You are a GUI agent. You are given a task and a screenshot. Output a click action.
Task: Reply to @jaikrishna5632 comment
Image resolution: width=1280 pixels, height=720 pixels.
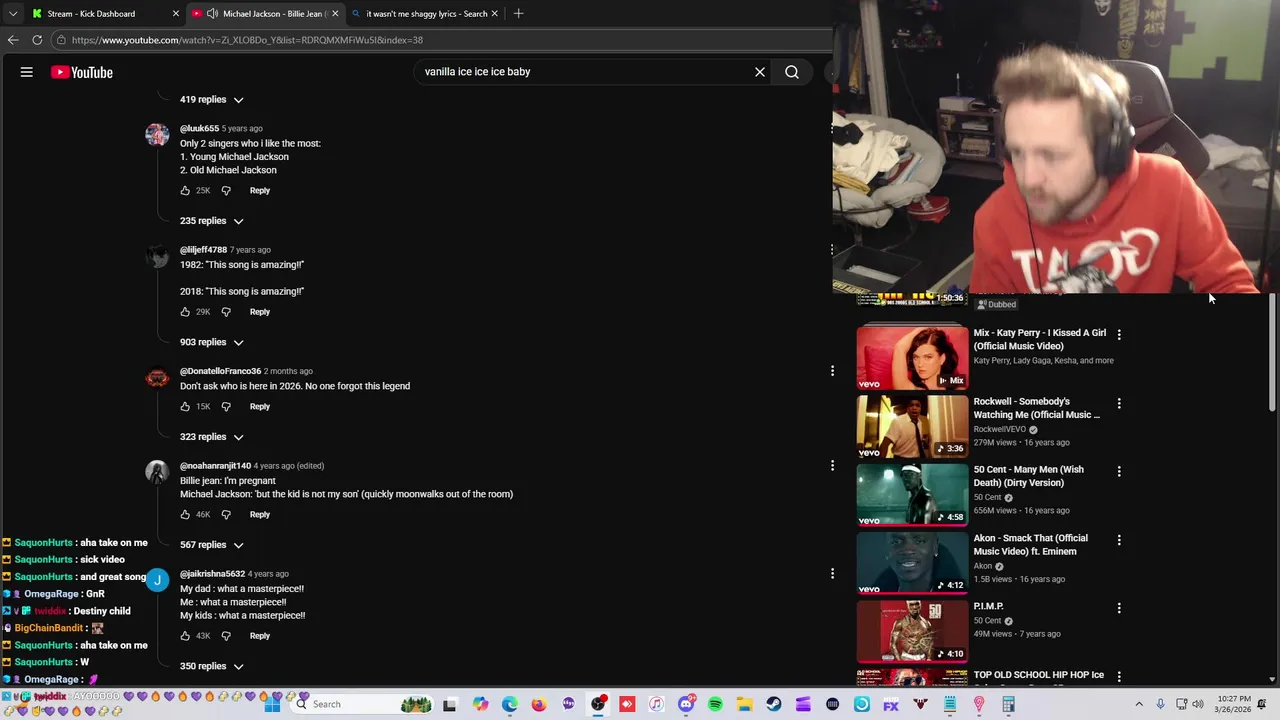coord(260,636)
